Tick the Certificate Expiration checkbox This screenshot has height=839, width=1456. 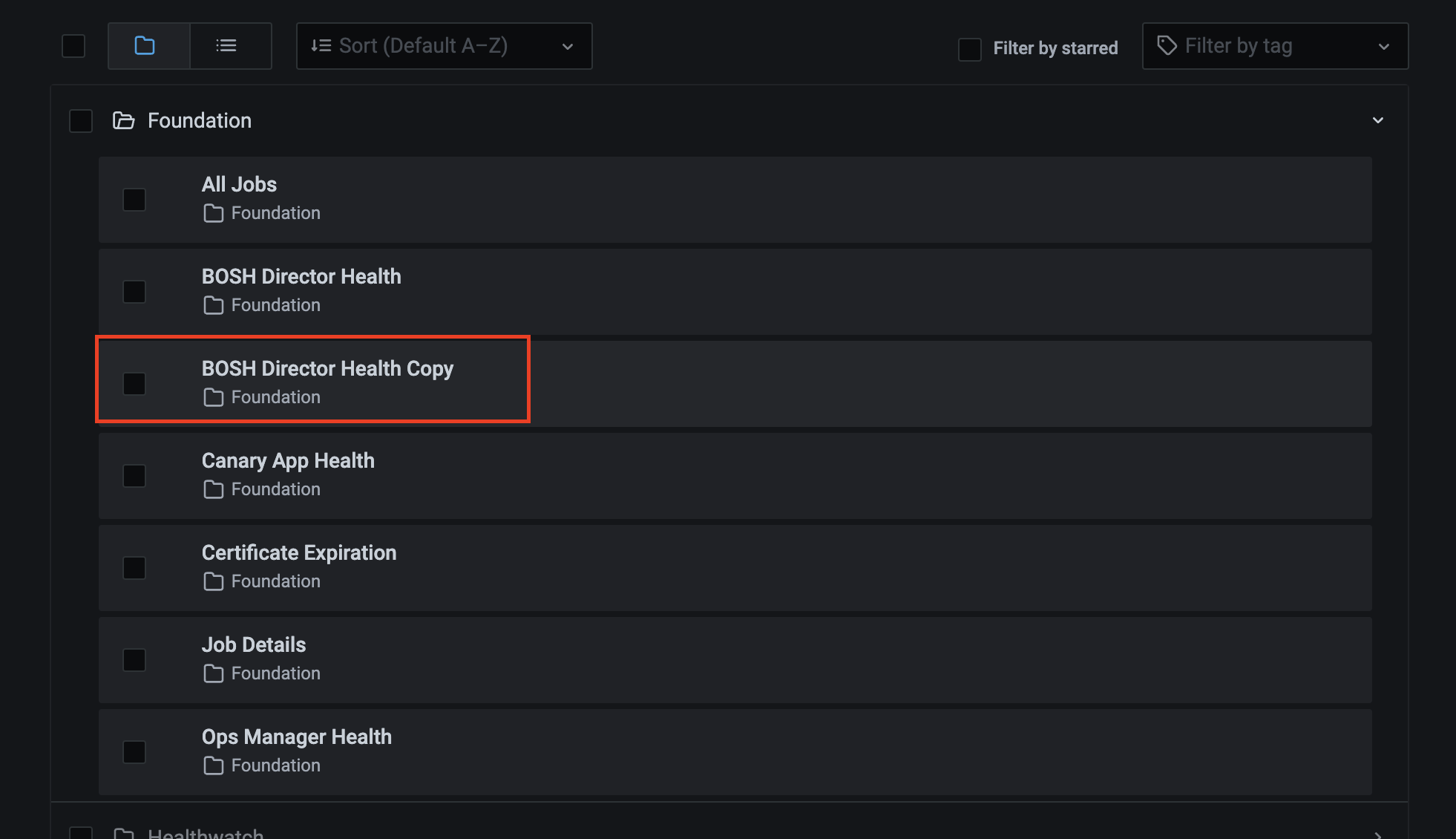[x=134, y=568]
